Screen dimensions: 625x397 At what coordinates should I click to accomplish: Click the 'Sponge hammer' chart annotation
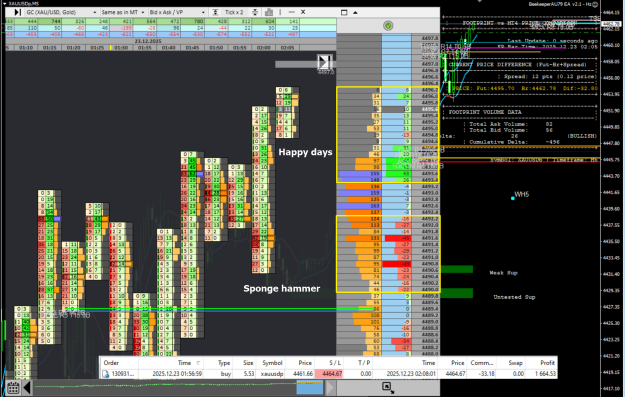pos(282,288)
